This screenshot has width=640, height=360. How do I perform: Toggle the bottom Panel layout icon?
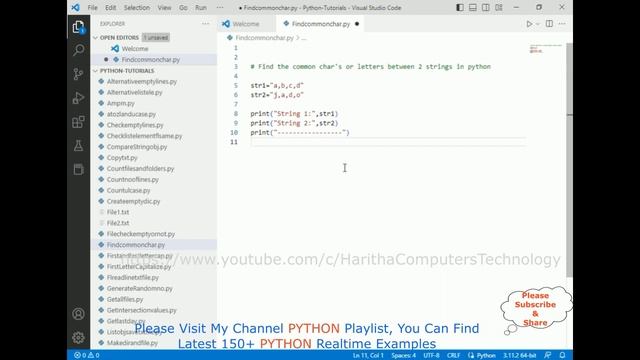pyautogui.click(x=473, y=7)
